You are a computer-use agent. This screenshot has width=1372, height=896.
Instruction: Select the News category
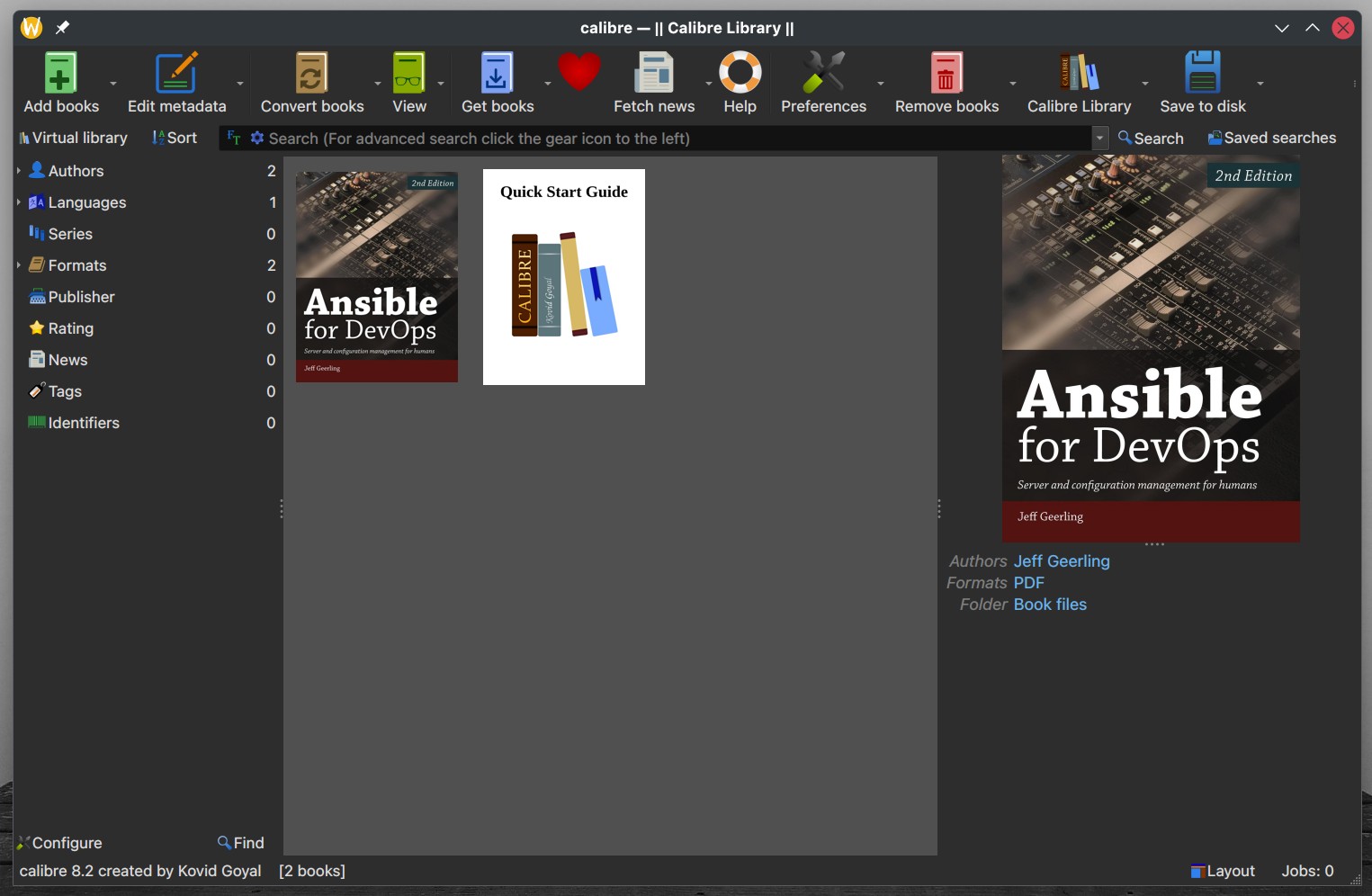(x=67, y=360)
